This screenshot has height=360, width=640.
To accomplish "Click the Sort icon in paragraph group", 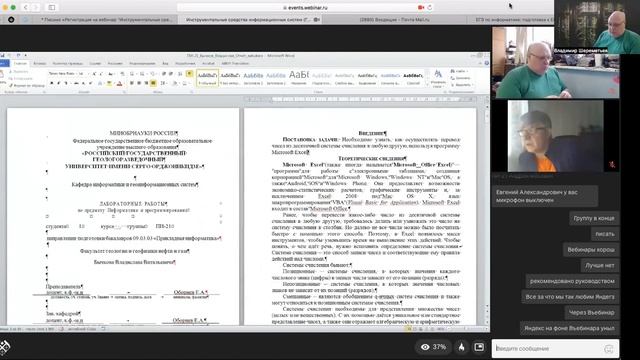I will click(x=180, y=74).
